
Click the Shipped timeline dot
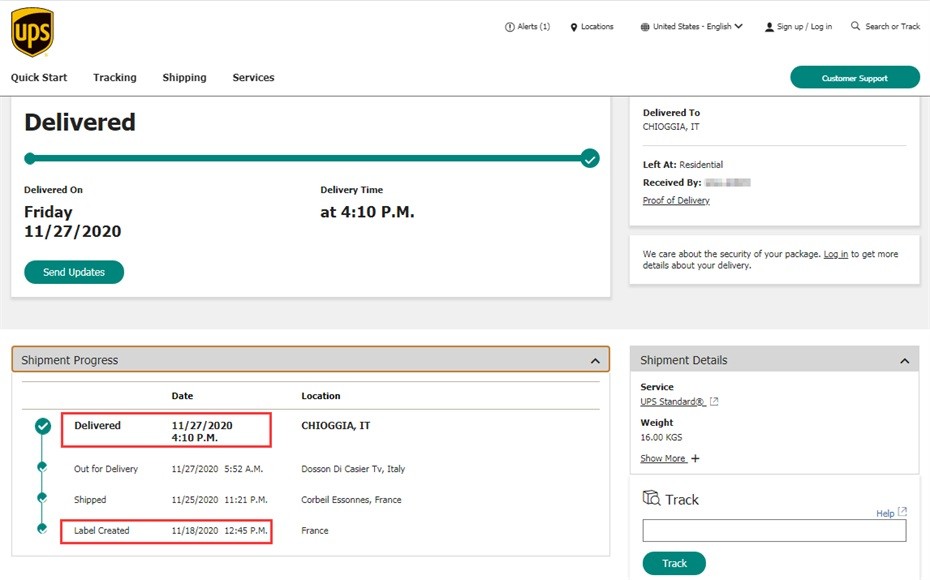tap(42, 498)
